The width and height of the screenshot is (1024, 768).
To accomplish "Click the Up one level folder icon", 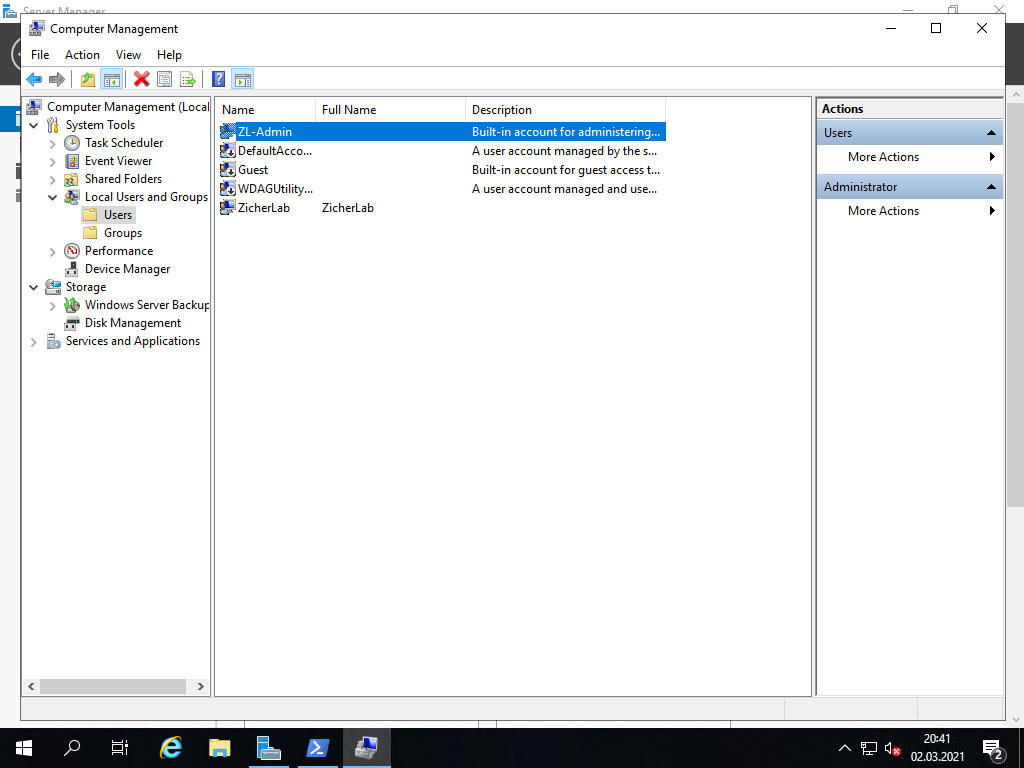I will tap(88, 80).
